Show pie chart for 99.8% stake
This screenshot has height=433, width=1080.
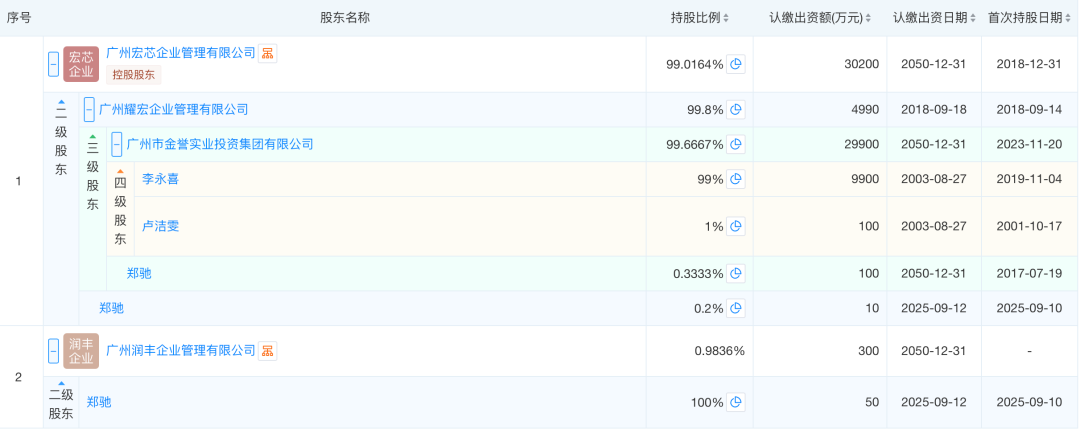point(736,110)
